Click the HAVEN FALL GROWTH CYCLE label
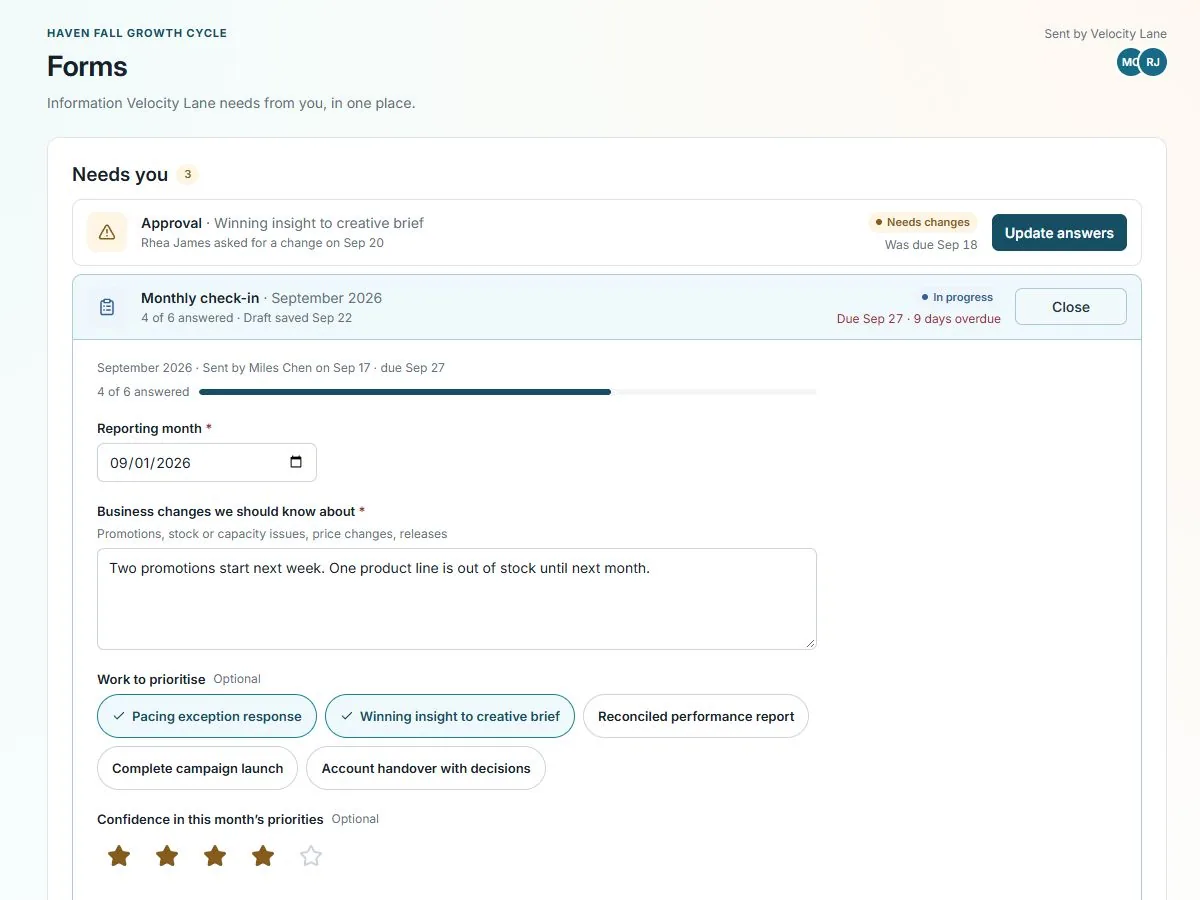Viewport: 1200px width, 900px height. point(137,33)
